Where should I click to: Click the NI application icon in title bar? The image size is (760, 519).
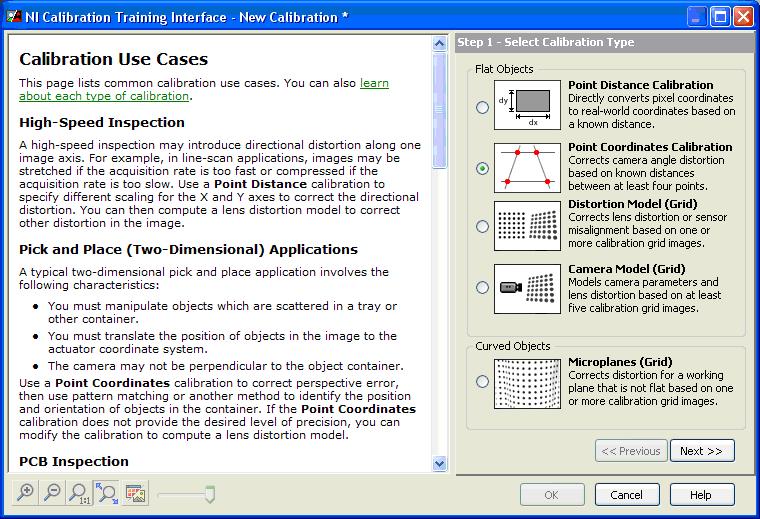(14, 17)
